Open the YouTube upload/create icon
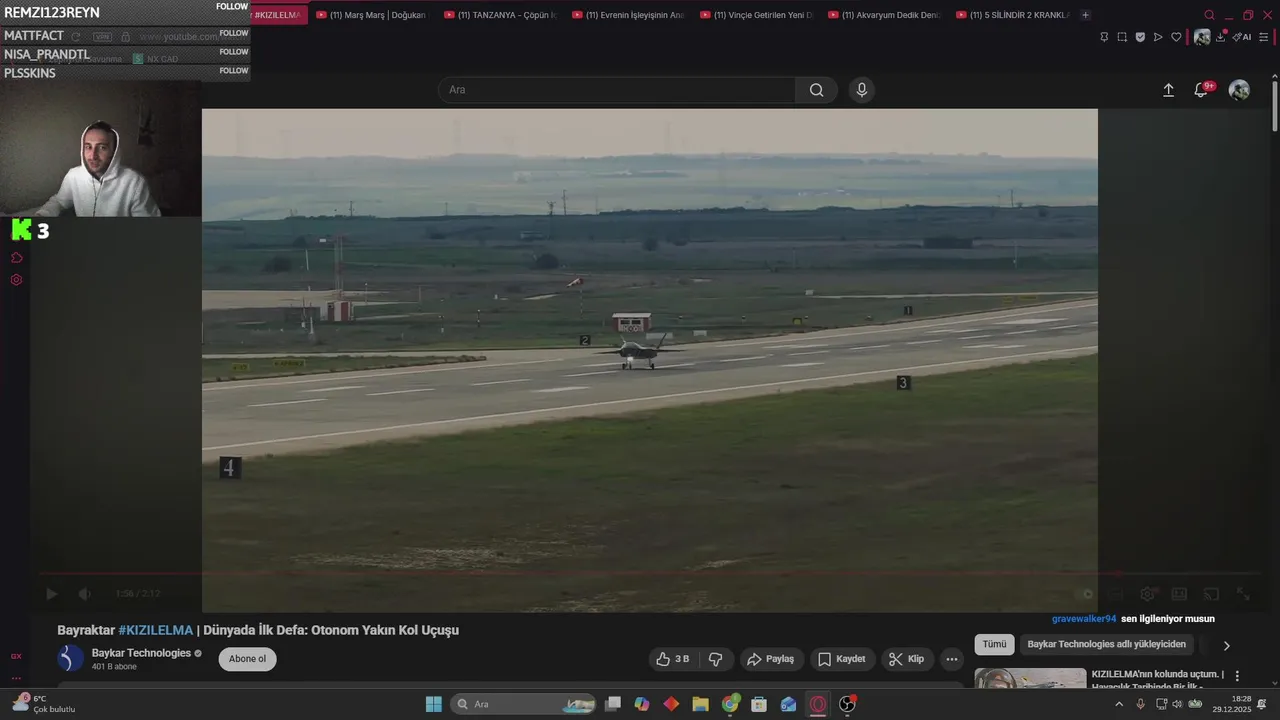This screenshot has height=720, width=1280. tap(1168, 90)
